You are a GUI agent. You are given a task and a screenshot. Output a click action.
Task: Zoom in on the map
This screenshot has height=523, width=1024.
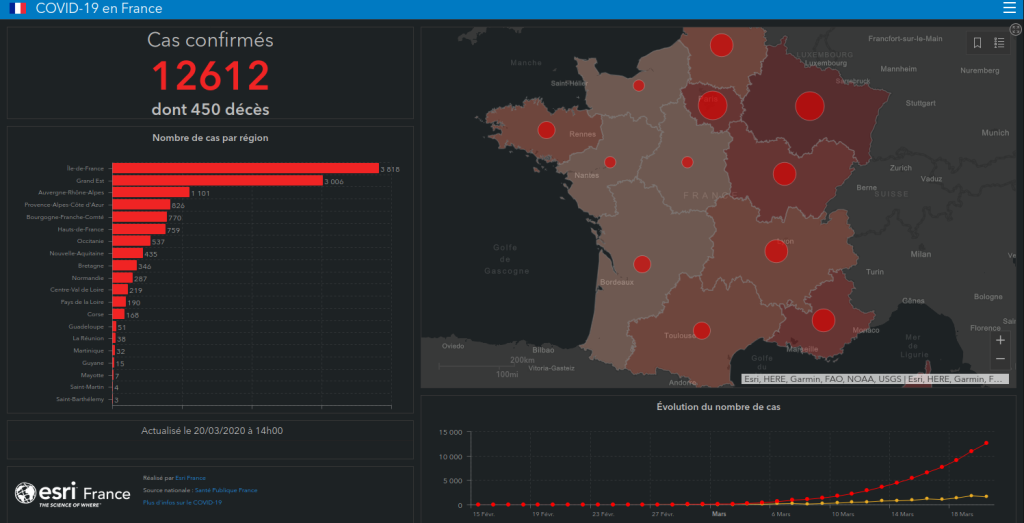[1000, 340]
